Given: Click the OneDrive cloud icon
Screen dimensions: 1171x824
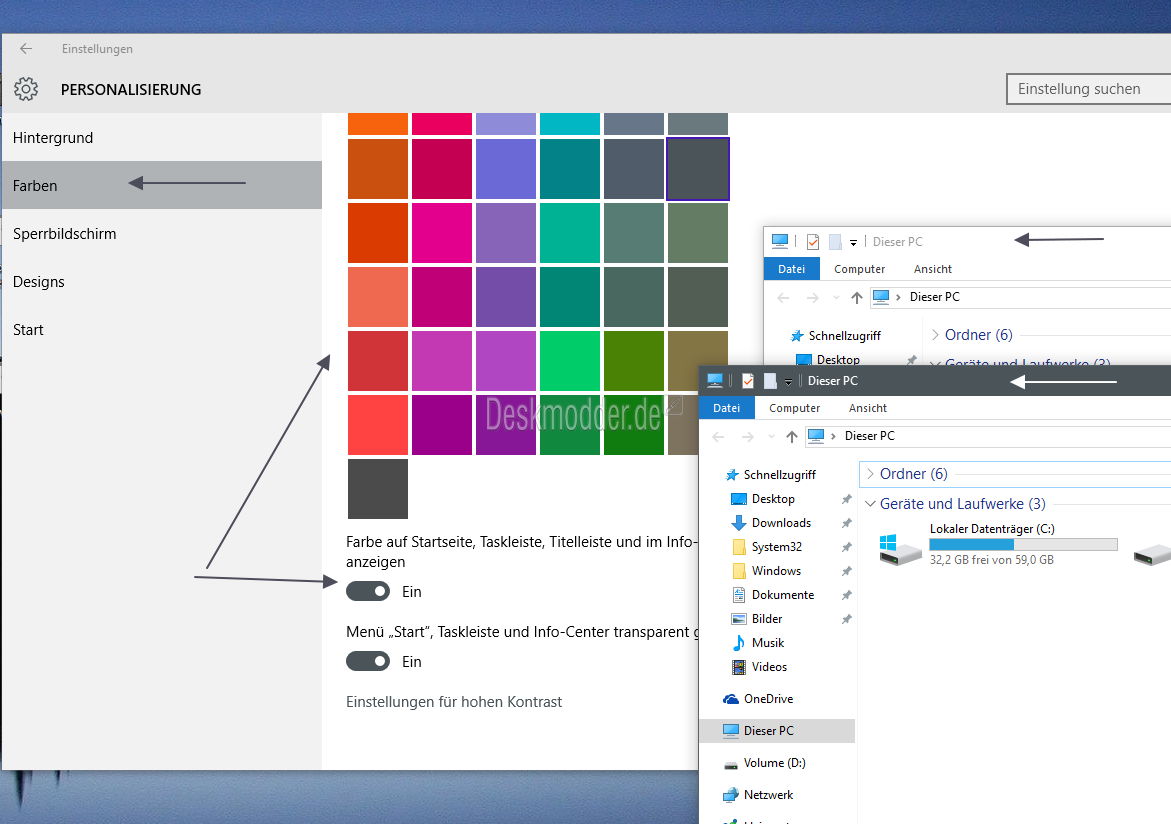Looking at the screenshot, I should tap(730, 699).
